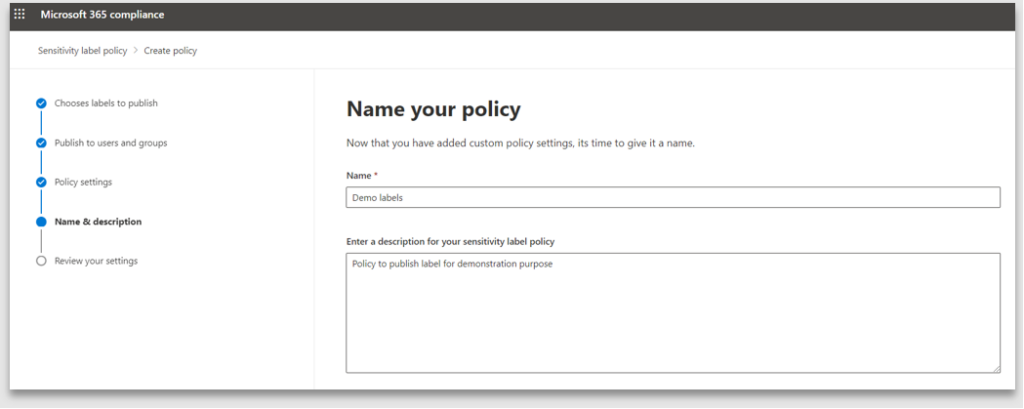1024x409 pixels.
Task: Click the breadcrumb chevron separator
Action: click(136, 51)
